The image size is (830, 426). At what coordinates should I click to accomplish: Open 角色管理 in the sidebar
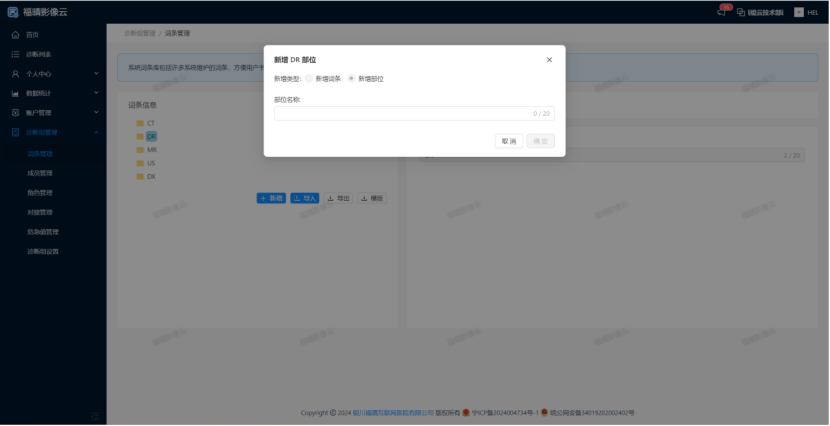40,192
